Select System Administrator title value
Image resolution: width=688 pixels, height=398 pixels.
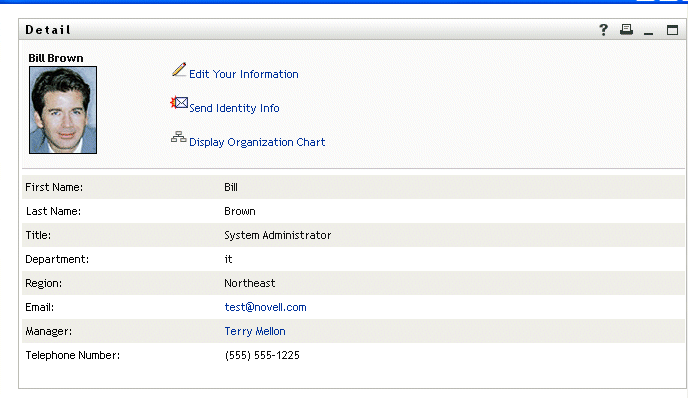coord(278,235)
